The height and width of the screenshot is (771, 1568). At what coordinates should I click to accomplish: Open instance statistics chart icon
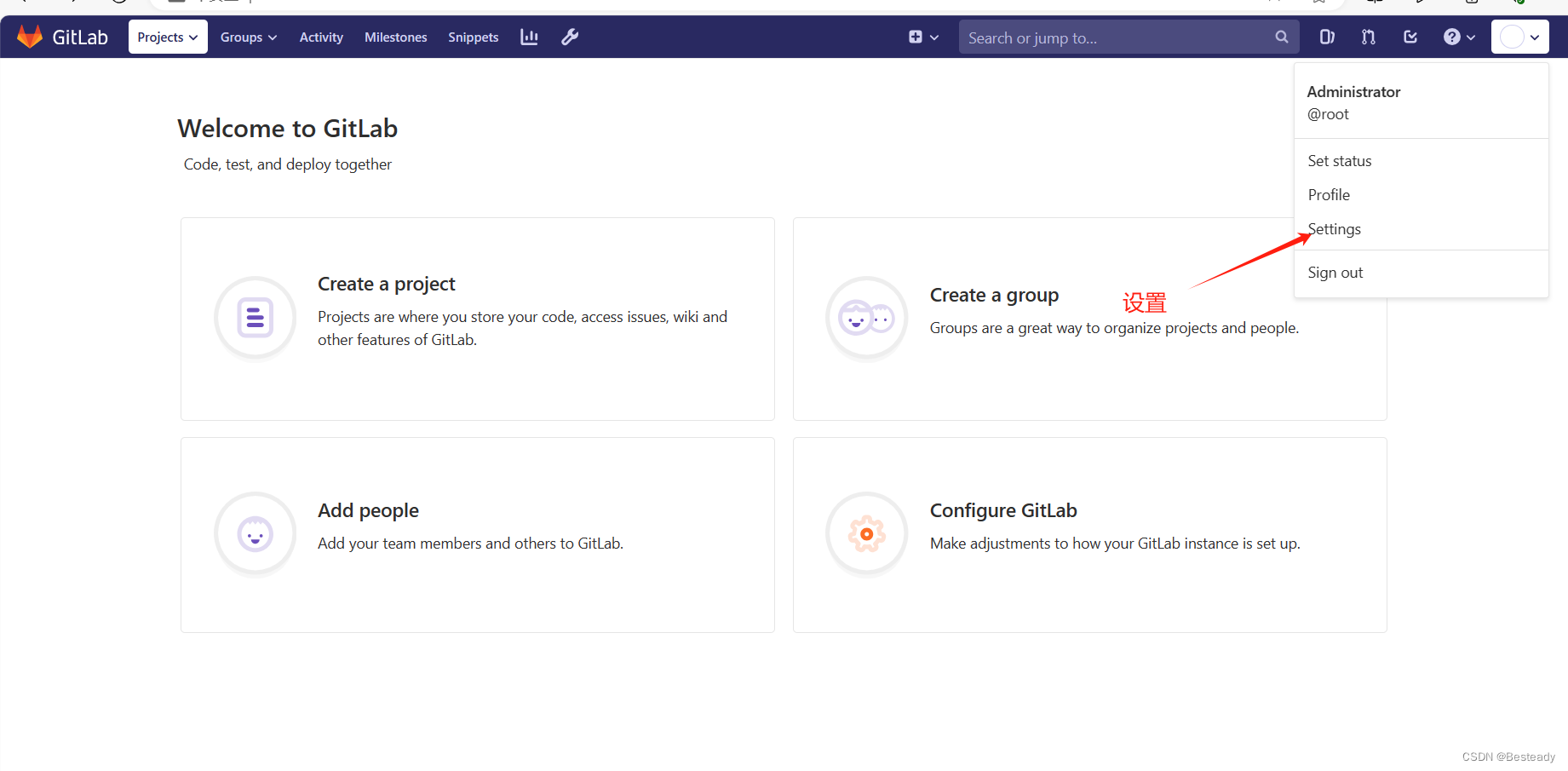529,37
